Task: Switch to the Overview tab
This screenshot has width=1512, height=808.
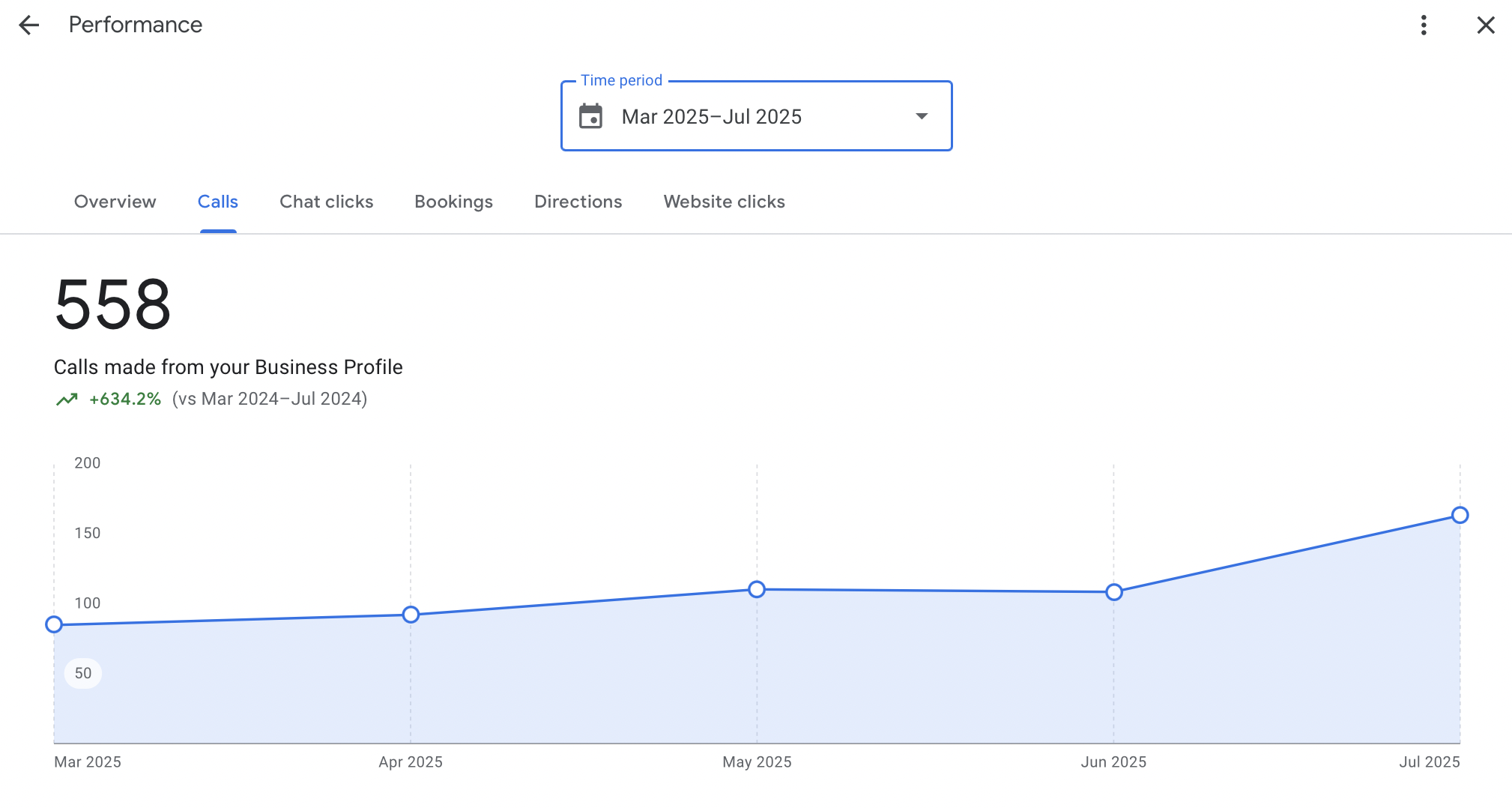Action: (115, 202)
